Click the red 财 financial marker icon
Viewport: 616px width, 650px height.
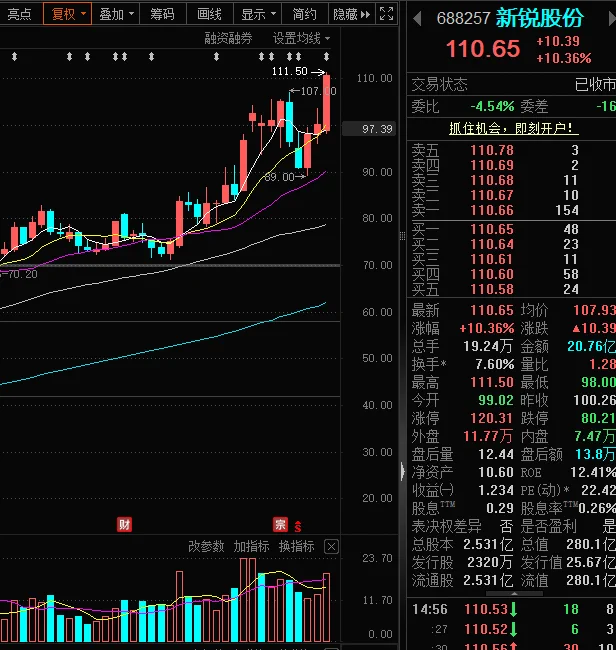click(x=124, y=524)
